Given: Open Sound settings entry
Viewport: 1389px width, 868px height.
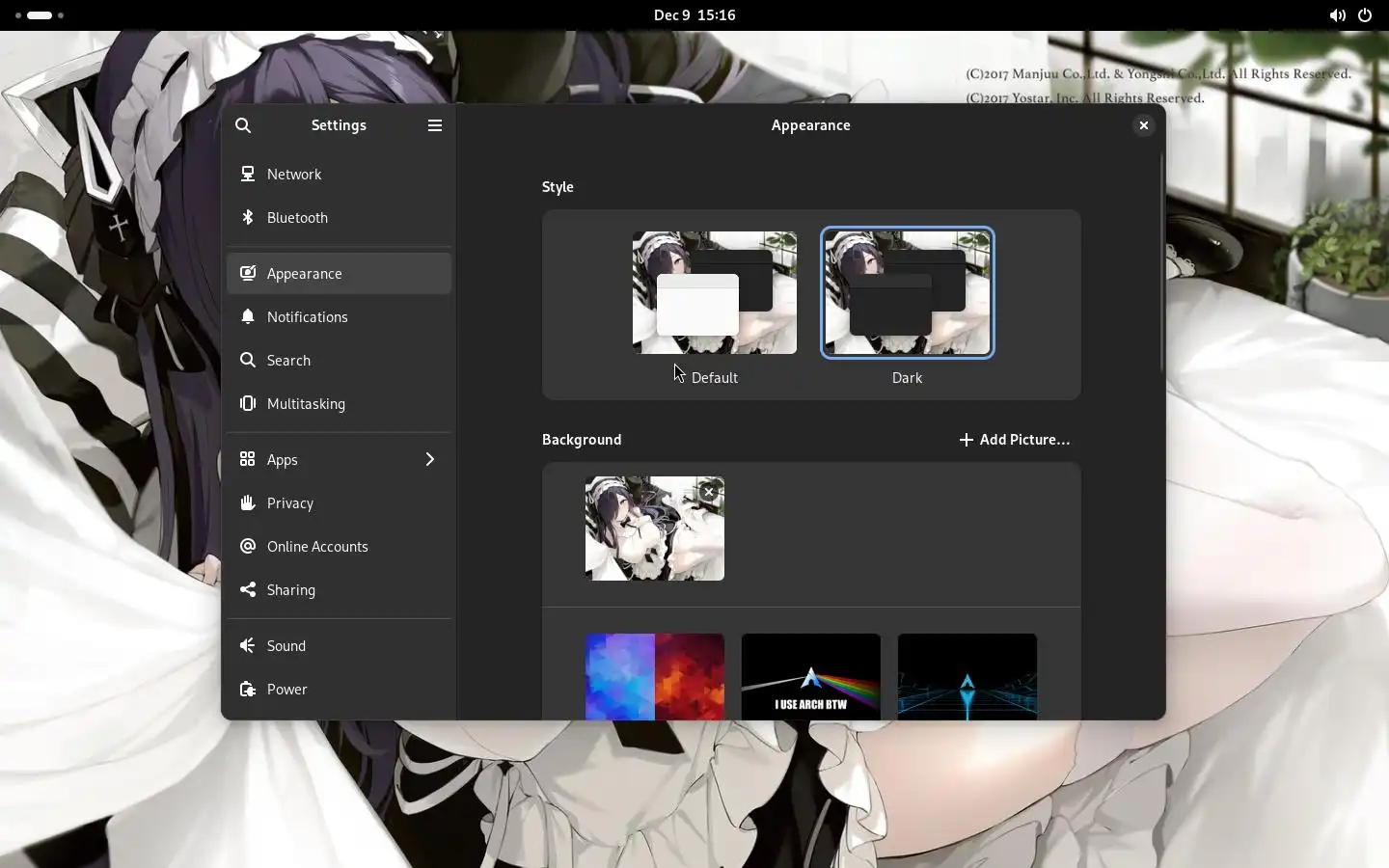Looking at the screenshot, I should [x=340, y=645].
